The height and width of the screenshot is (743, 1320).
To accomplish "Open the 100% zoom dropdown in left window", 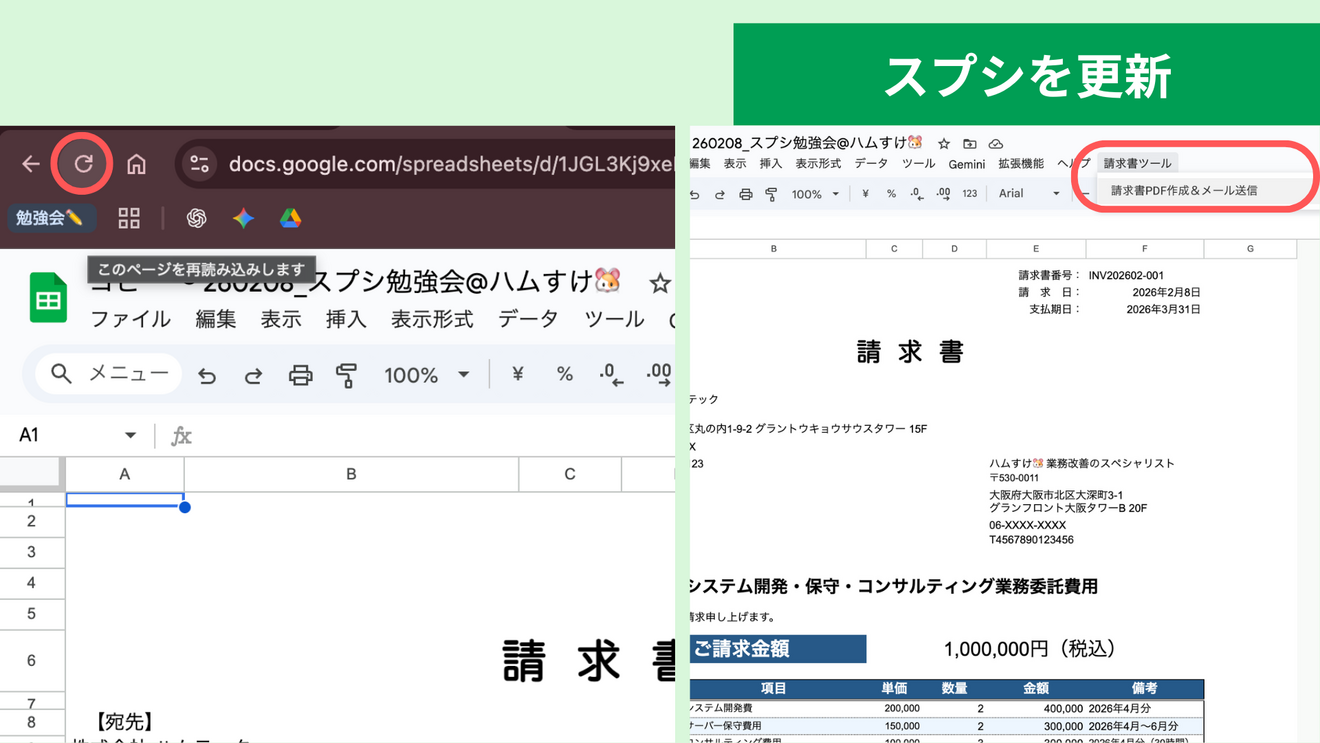I will point(427,375).
